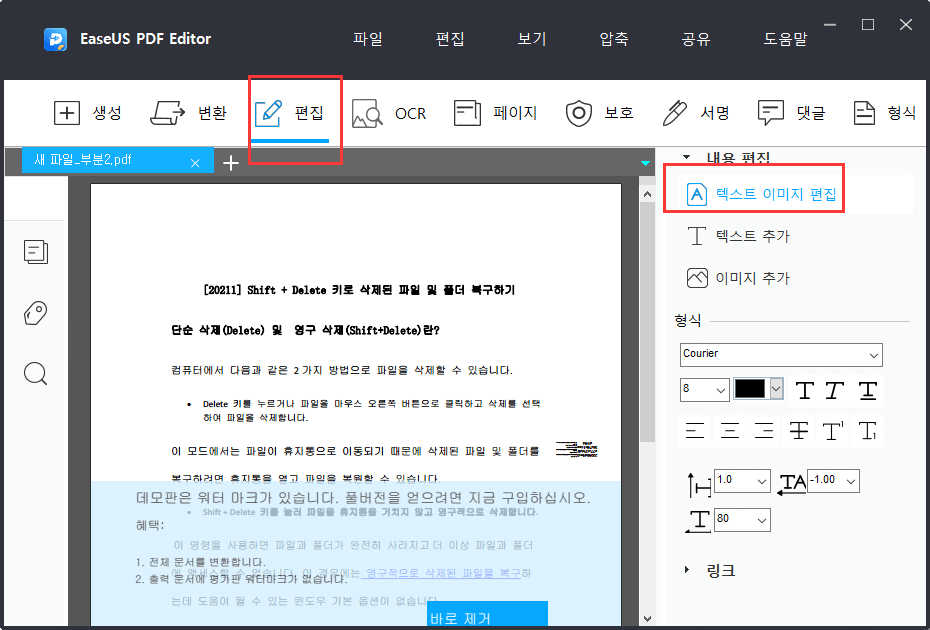Open the font size dropdown
930x630 pixels.
point(704,390)
